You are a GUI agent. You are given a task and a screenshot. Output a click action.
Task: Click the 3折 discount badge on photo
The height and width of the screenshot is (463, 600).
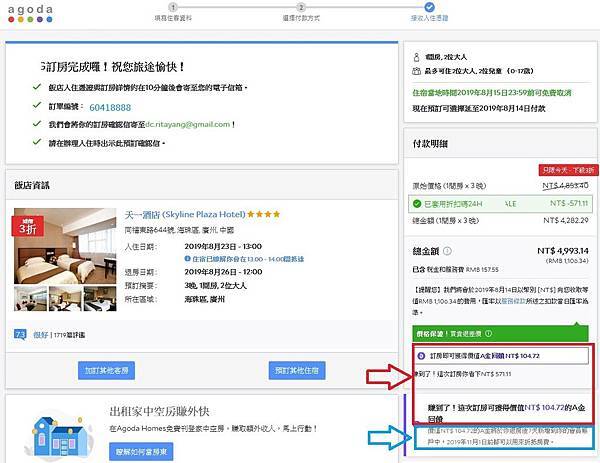pyautogui.click(x=28, y=226)
